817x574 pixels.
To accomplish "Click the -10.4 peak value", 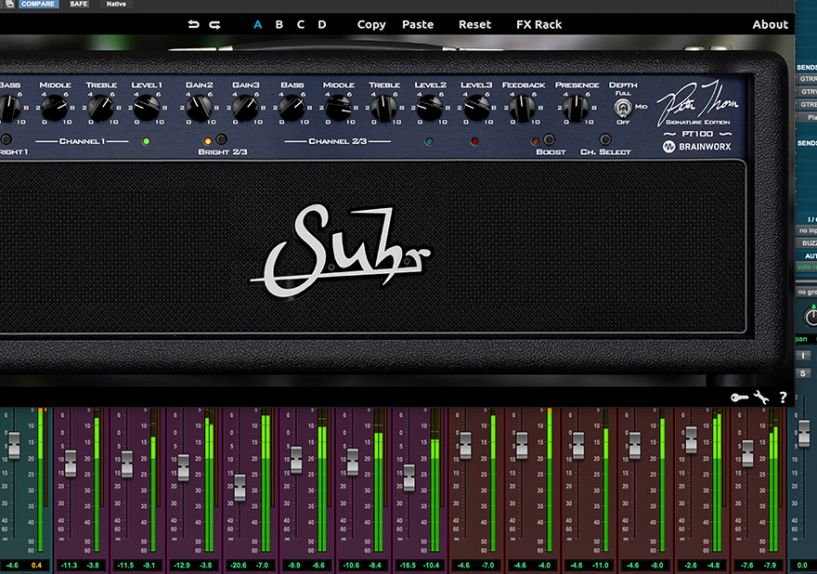I will coord(431,565).
